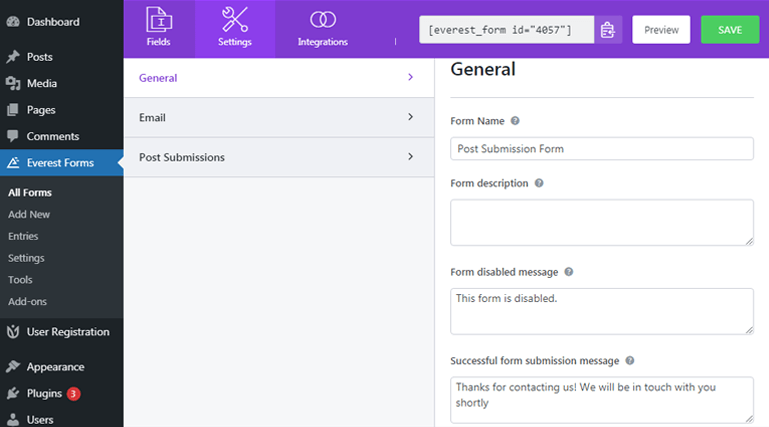Click the Form disabled message text area
769x427 pixels.
point(602,311)
